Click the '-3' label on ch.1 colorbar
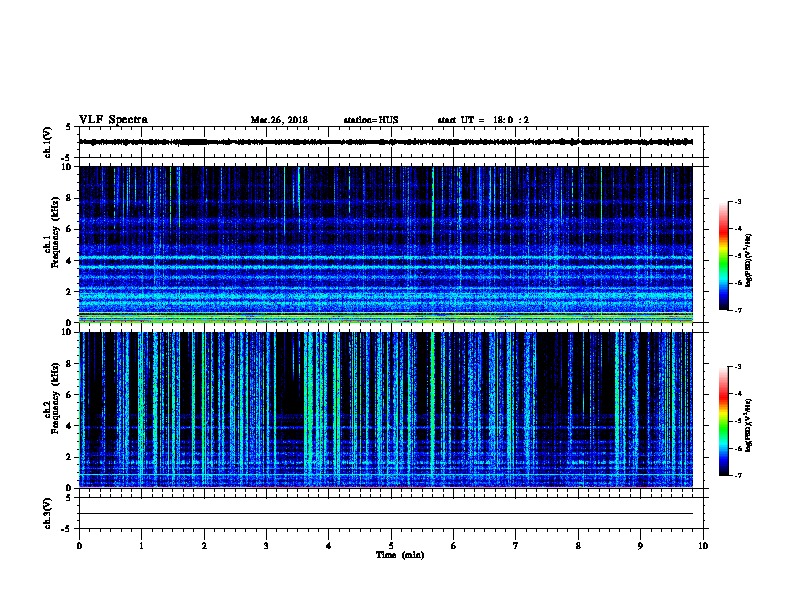This screenshot has height=612, width=792. pyautogui.click(x=737, y=201)
